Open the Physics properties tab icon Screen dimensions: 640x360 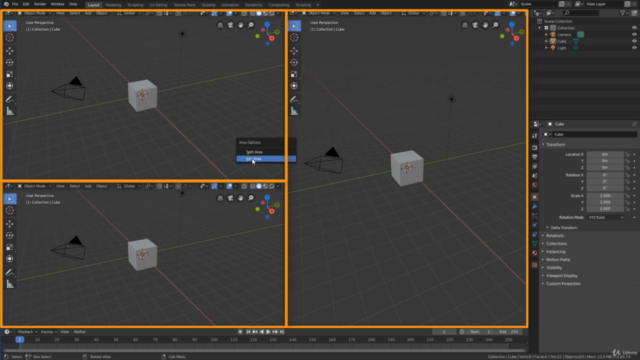(535, 225)
